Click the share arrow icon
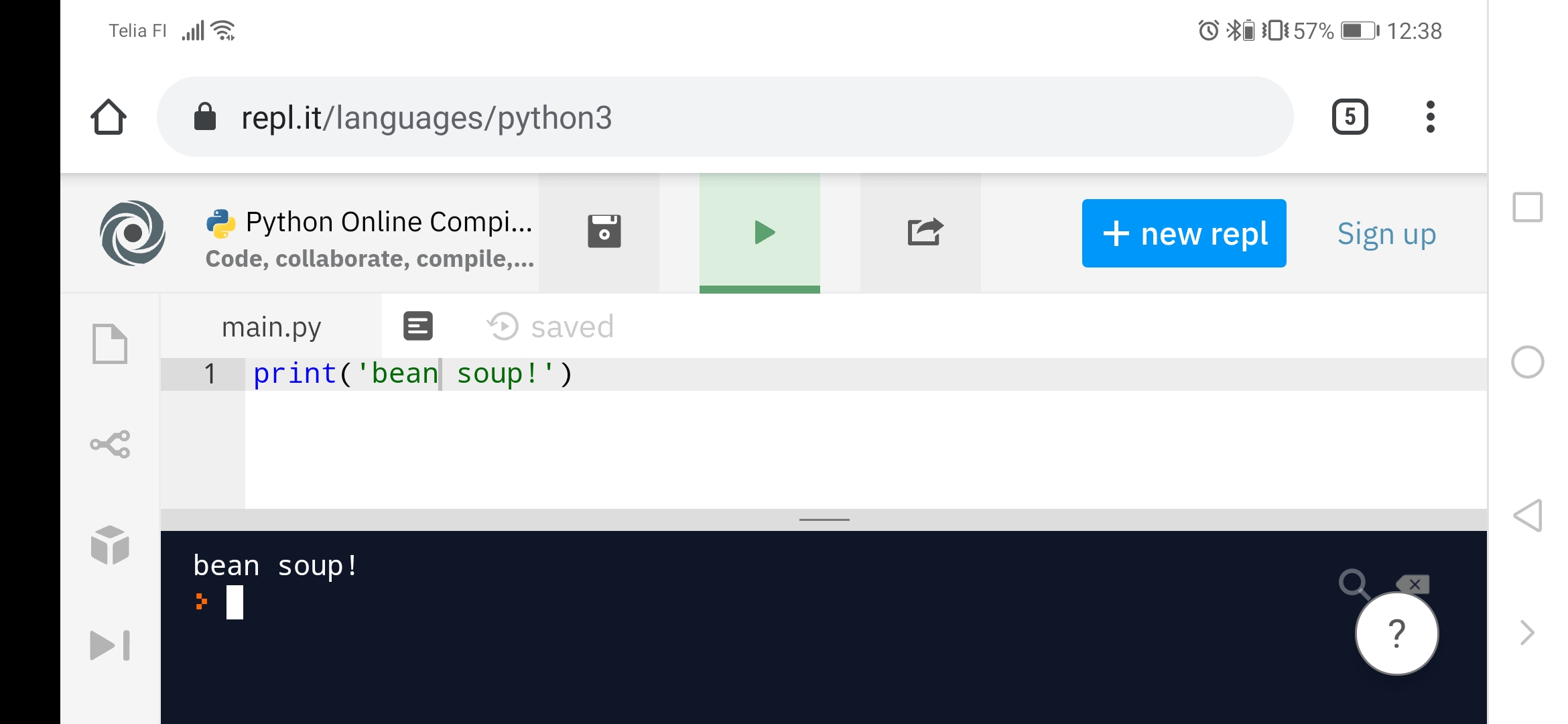This screenshot has width=1568, height=724. (x=924, y=232)
